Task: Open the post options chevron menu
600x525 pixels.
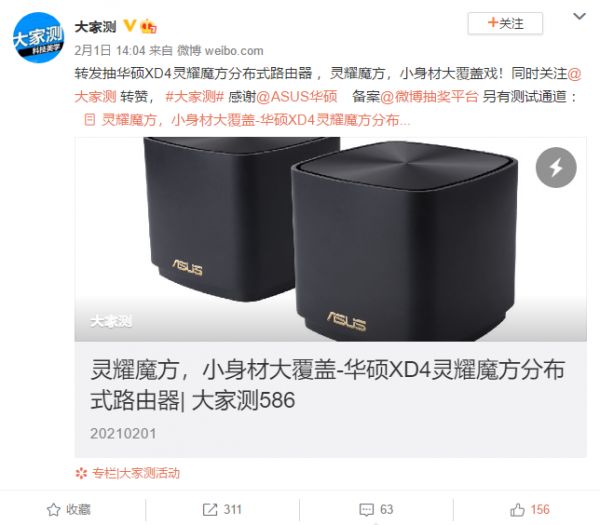Action: (579, 16)
